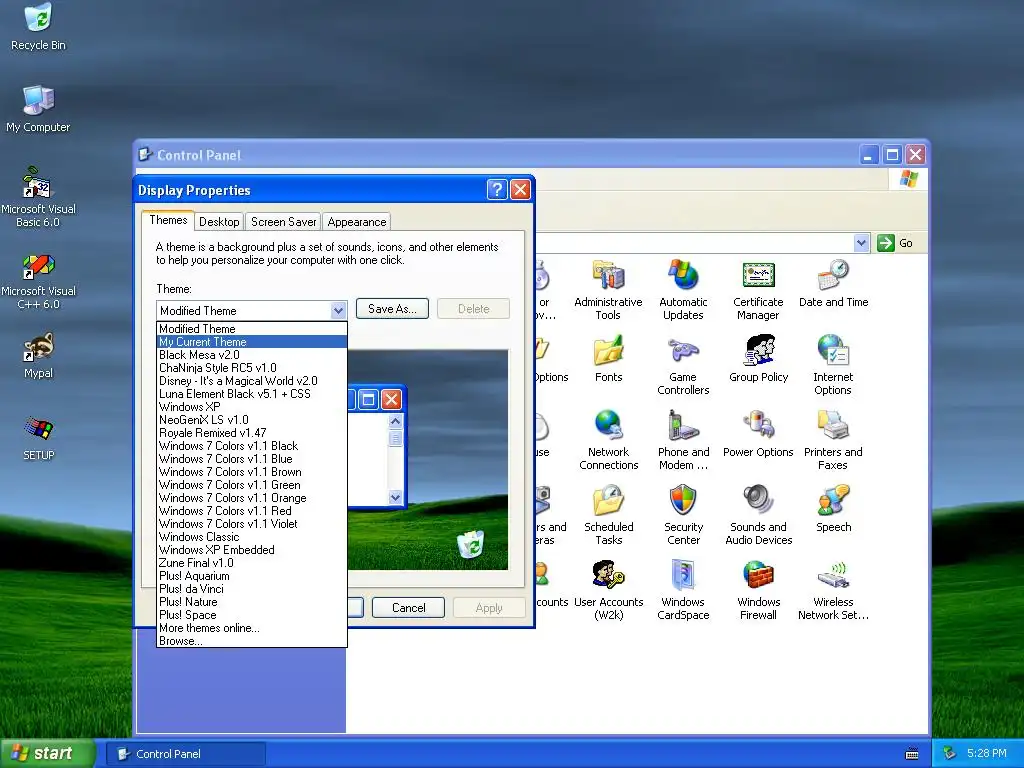The height and width of the screenshot is (768, 1024).
Task: Open User Accounts (W2k) icon
Action: (x=608, y=590)
